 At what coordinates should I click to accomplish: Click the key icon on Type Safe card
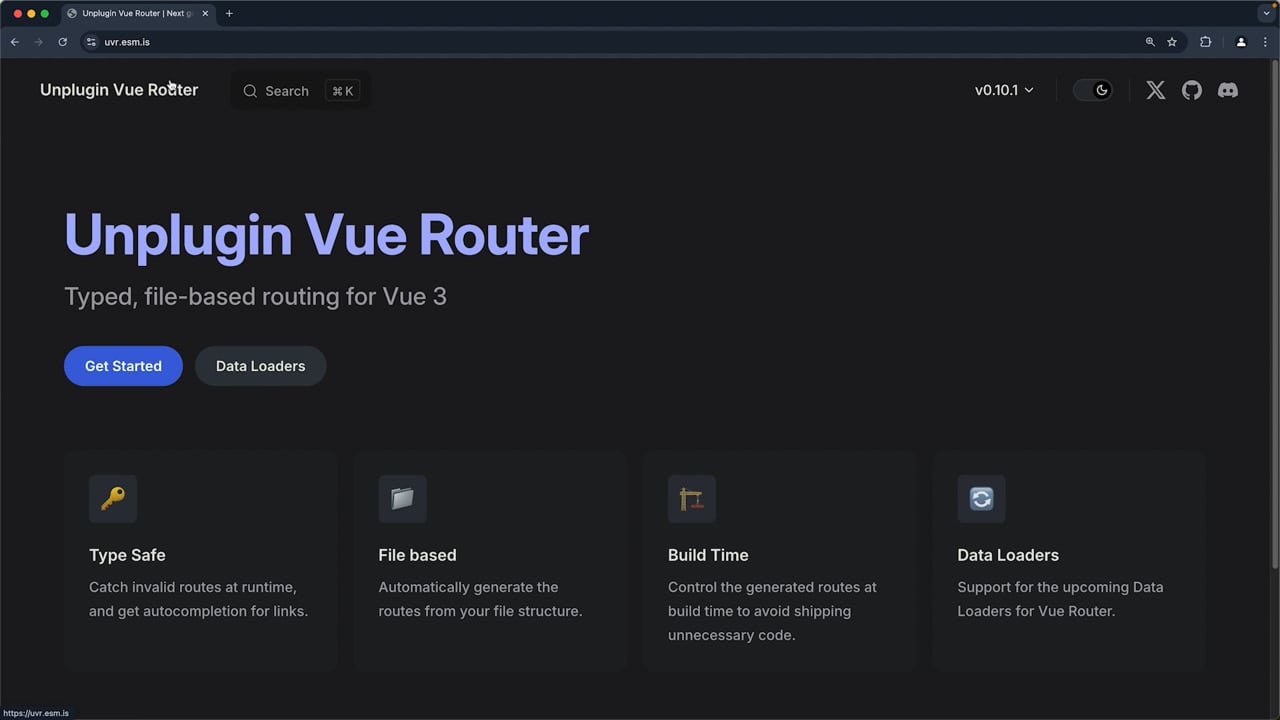point(113,499)
